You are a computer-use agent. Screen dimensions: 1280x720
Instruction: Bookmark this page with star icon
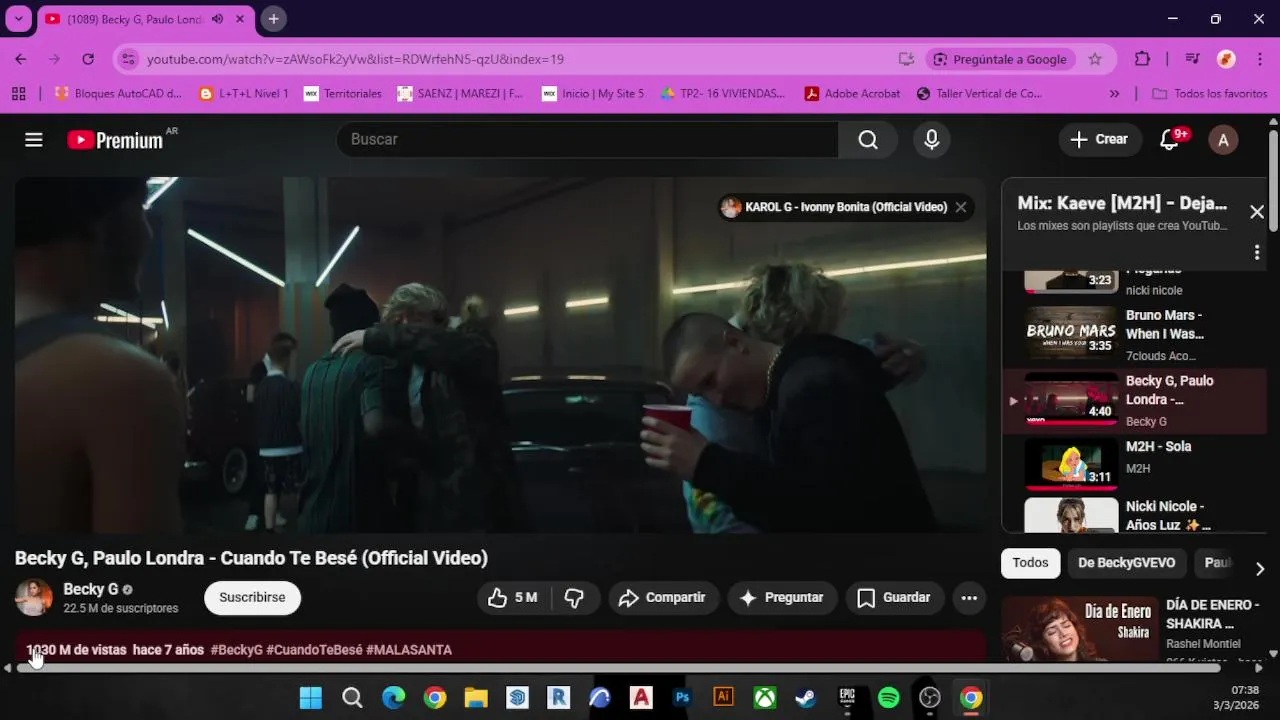(x=1095, y=59)
